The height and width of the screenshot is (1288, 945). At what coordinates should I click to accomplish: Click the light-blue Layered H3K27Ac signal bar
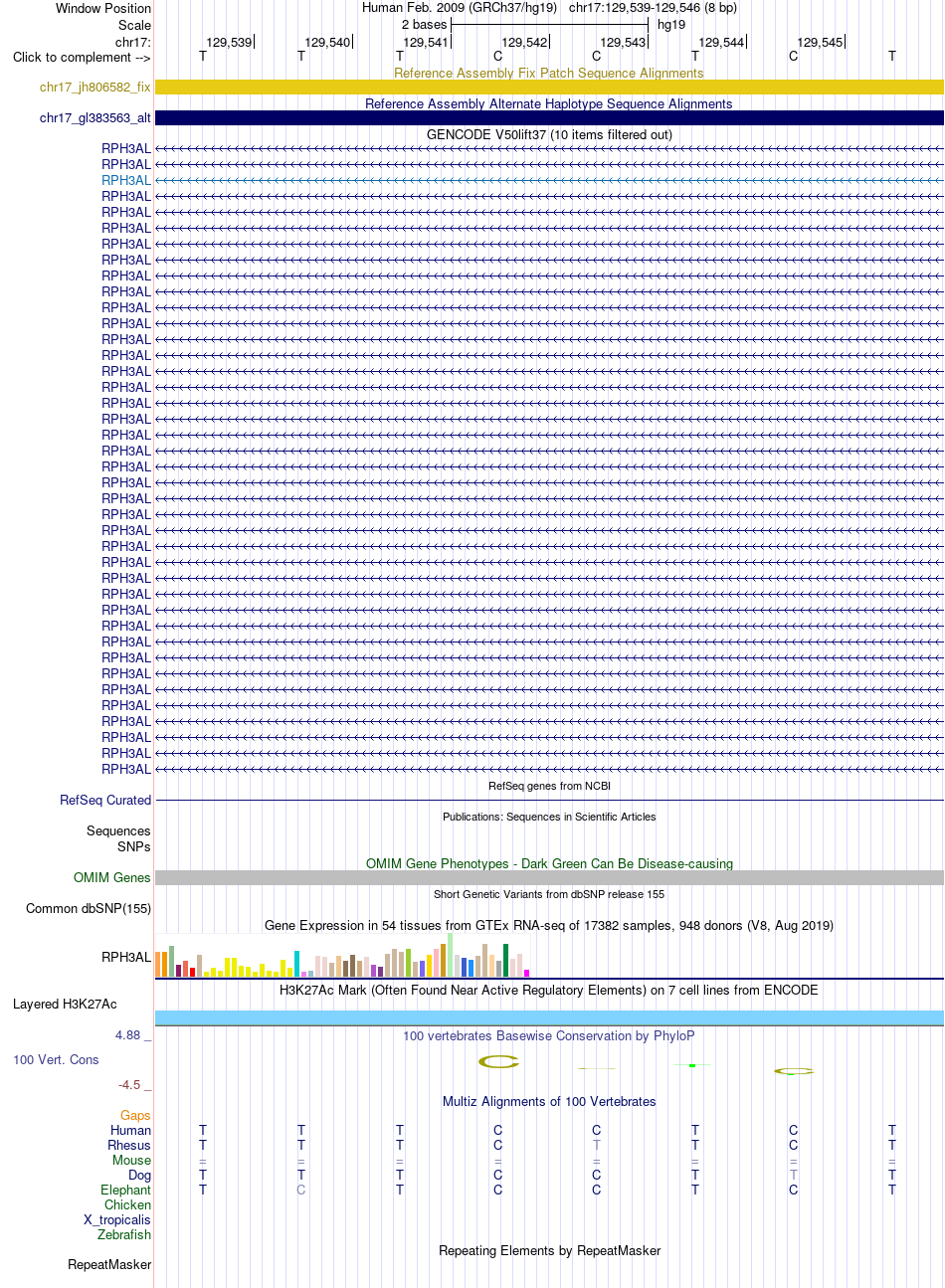(549, 1017)
